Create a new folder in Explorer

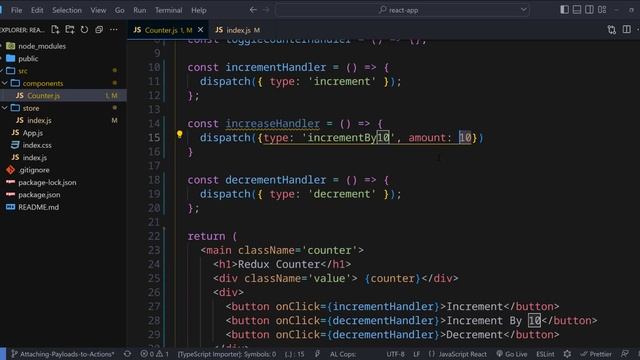pyautogui.click(x=70, y=29)
